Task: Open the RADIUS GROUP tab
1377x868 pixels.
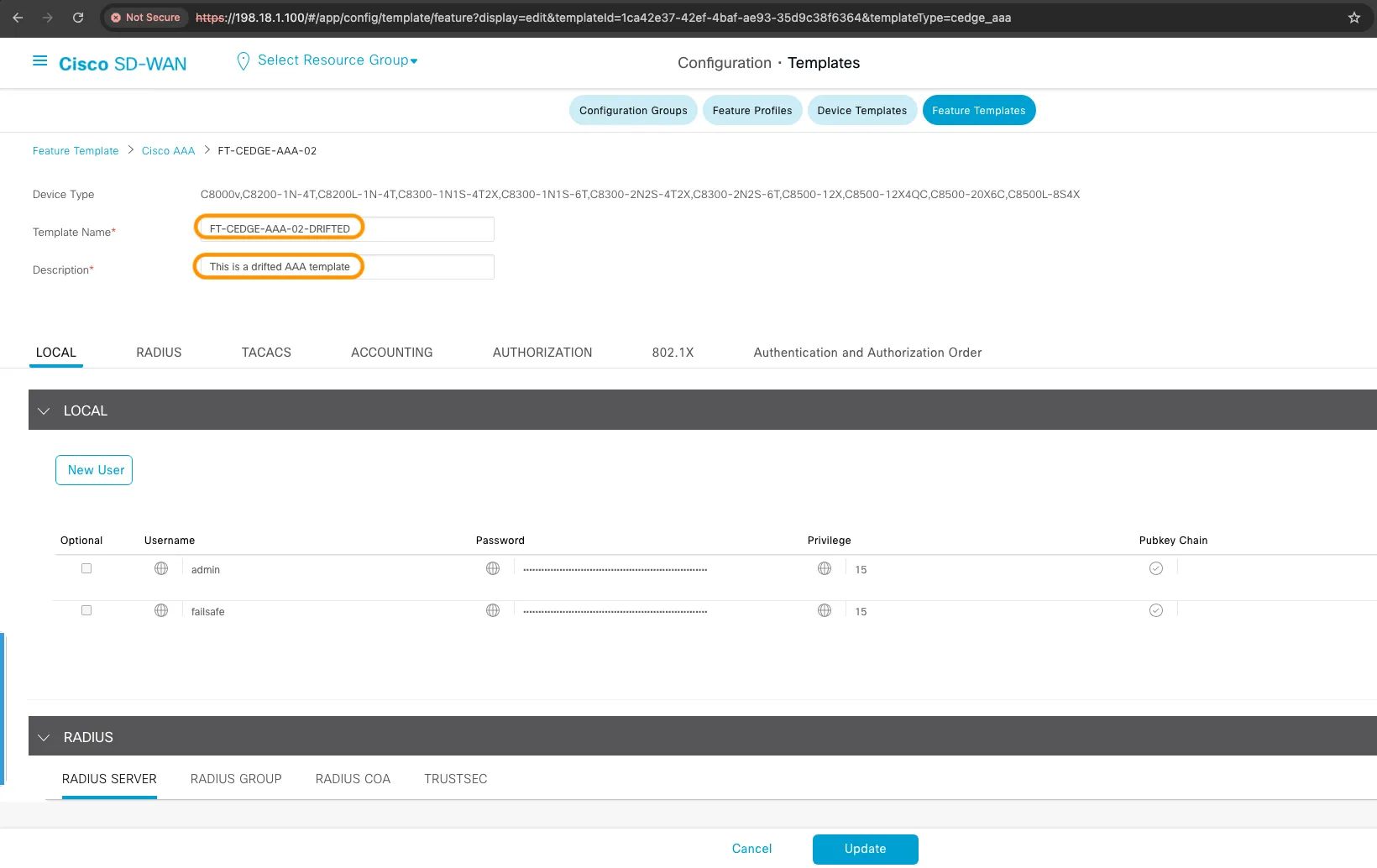Action: point(236,779)
